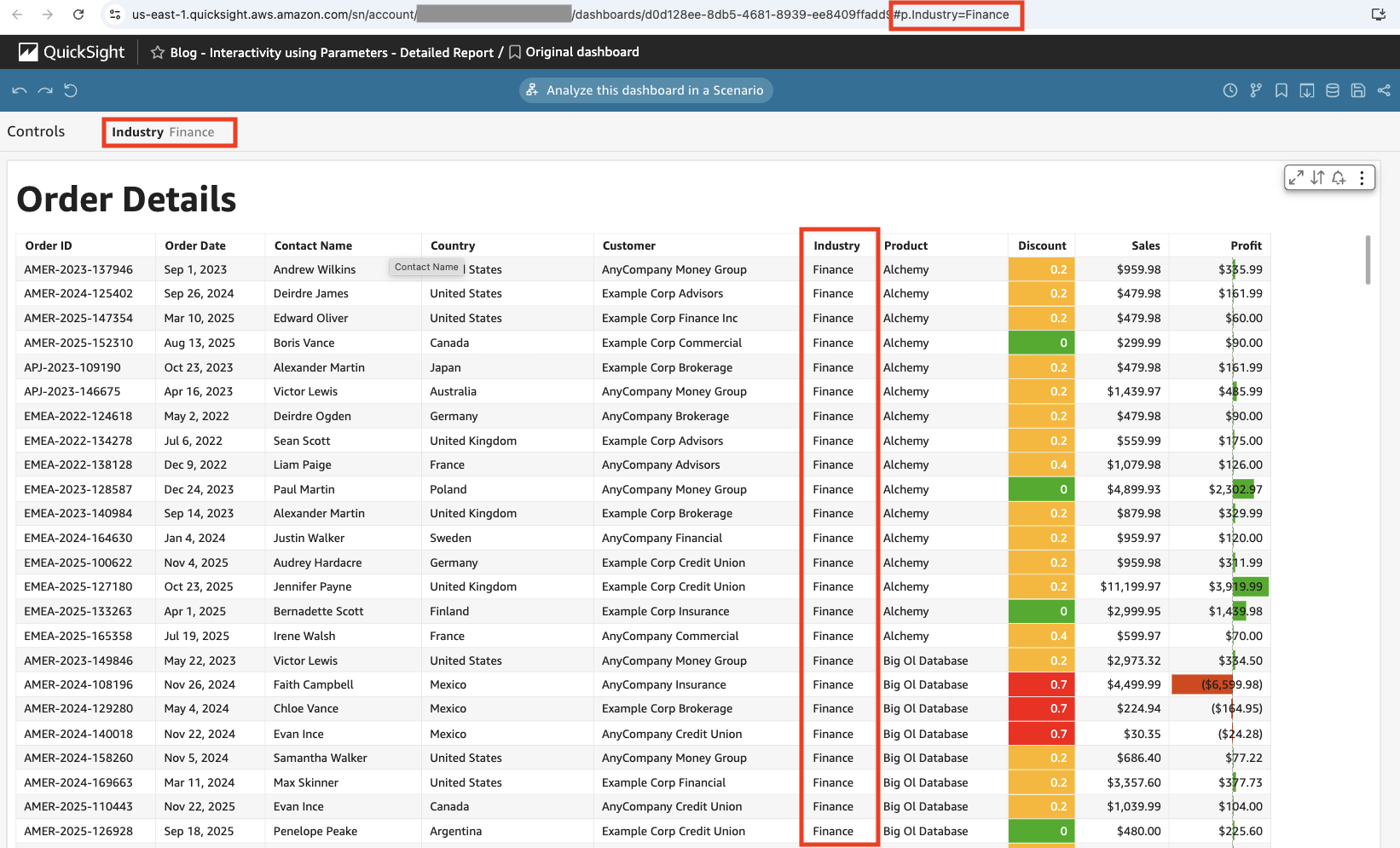Click contact name Deirdre James
Viewport: 1400px width, 848px height.
click(x=311, y=293)
